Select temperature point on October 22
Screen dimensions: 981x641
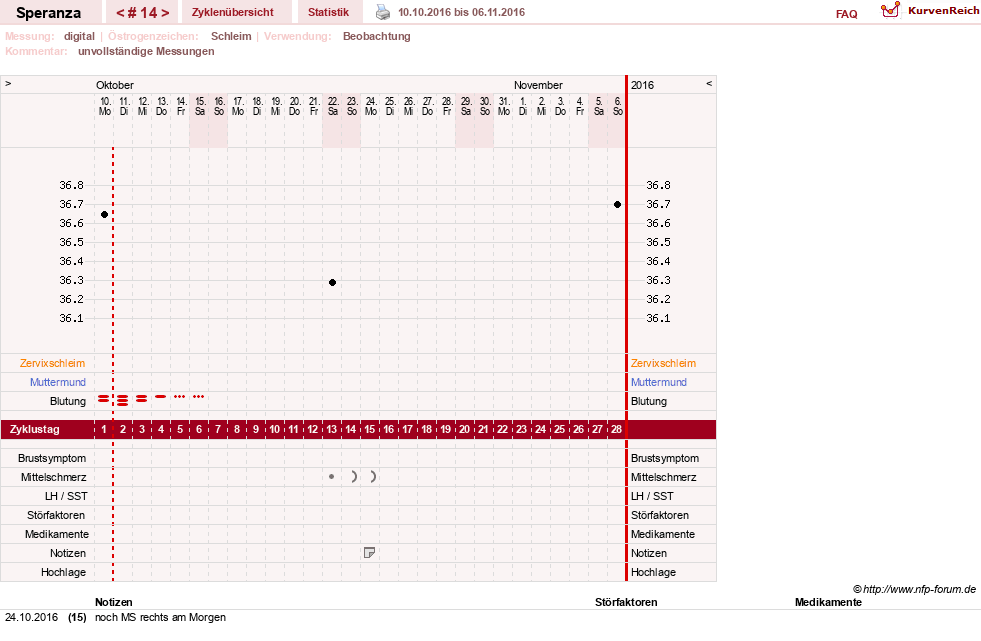(x=332, y=283)
